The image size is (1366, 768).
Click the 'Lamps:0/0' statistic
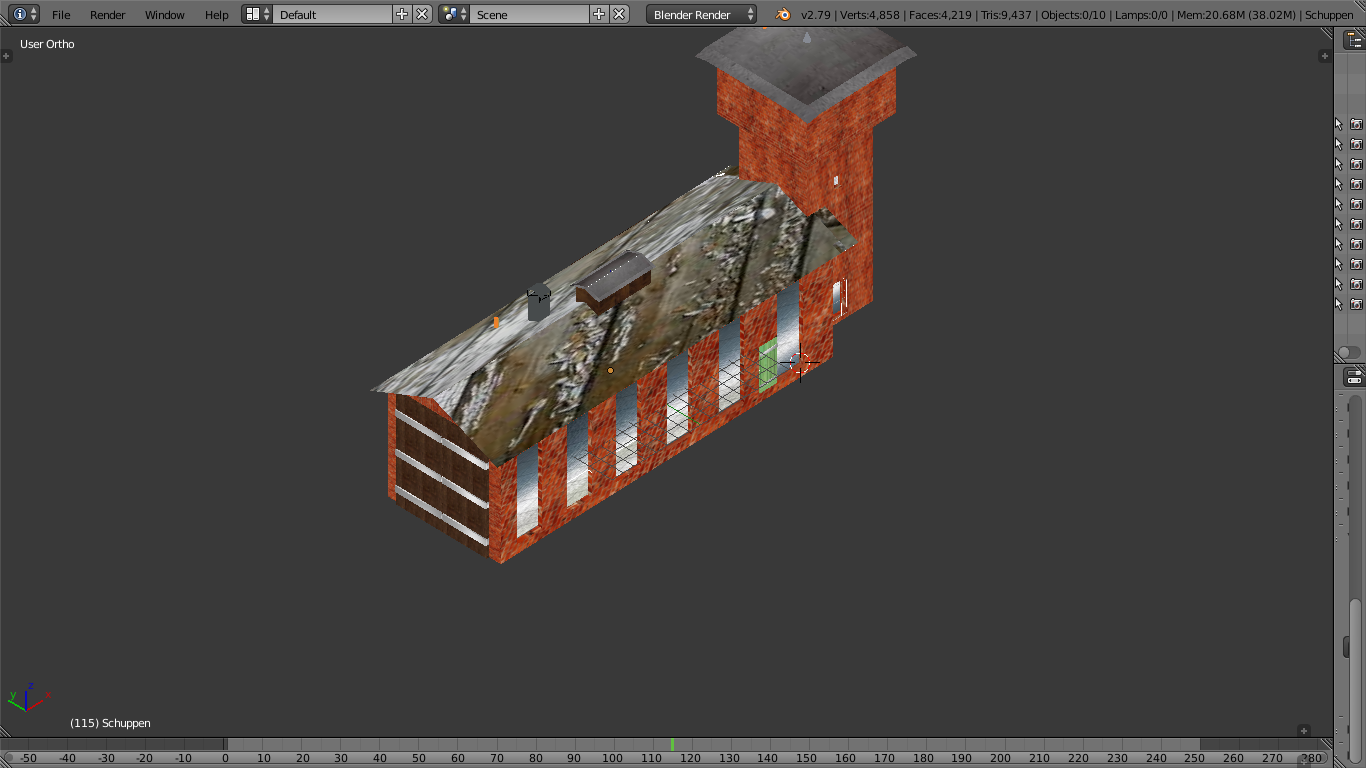click(x=1140, y=15)
